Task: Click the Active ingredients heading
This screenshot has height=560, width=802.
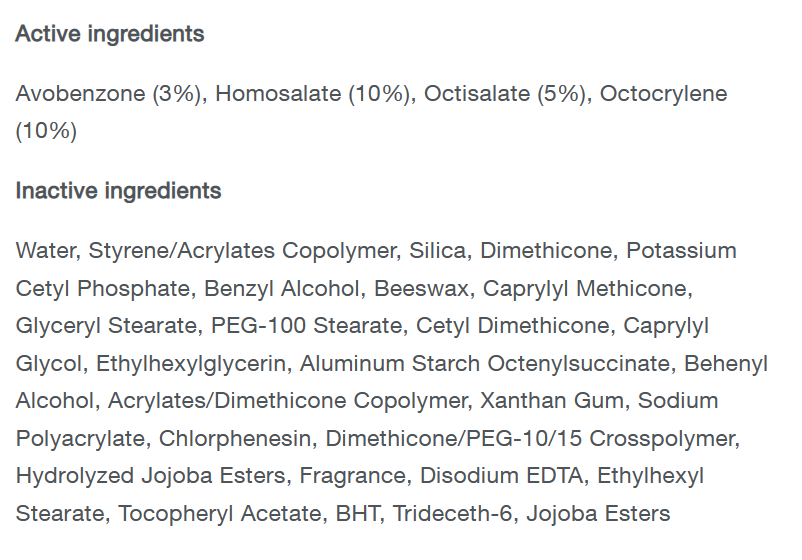Action: point(110,34)
